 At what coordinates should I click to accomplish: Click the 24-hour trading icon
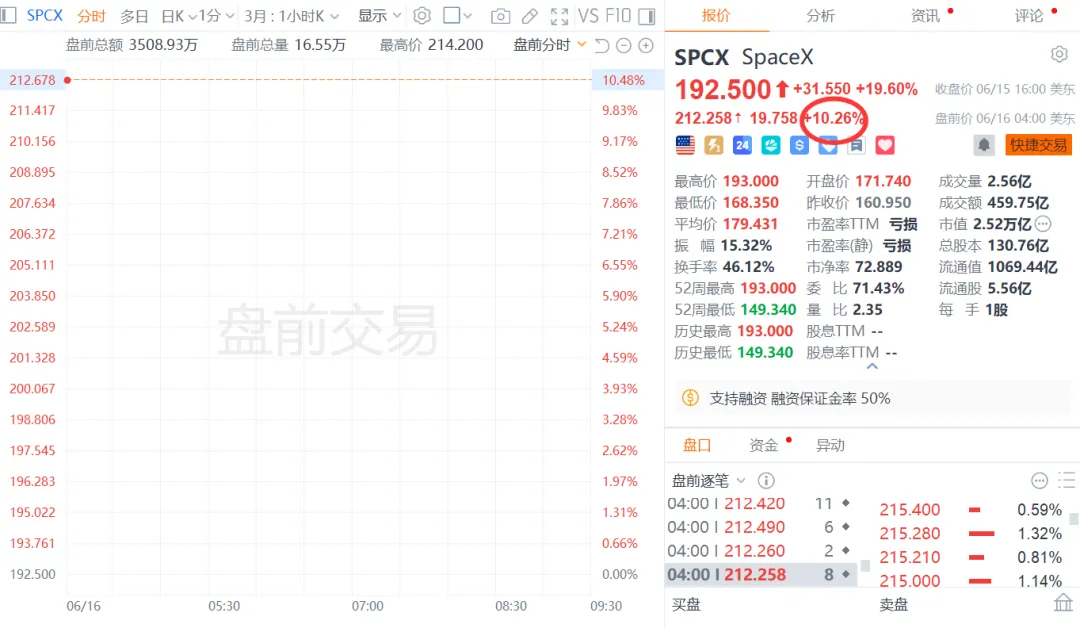tap(742, 145)
